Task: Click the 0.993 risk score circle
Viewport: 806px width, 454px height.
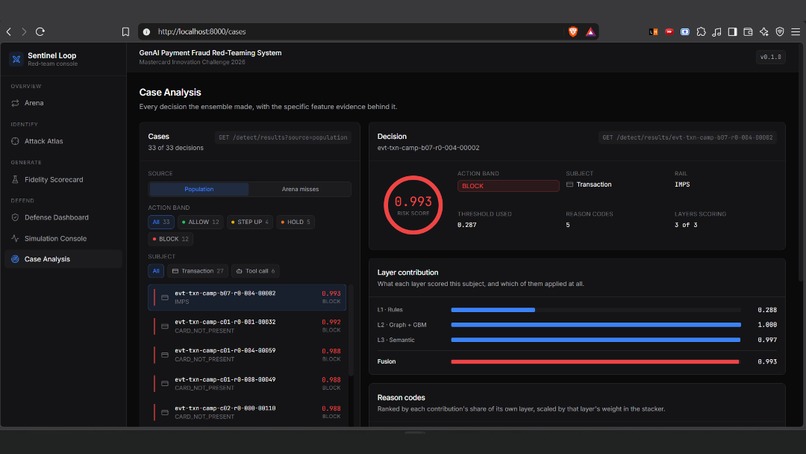Action: tap(413, 205)
